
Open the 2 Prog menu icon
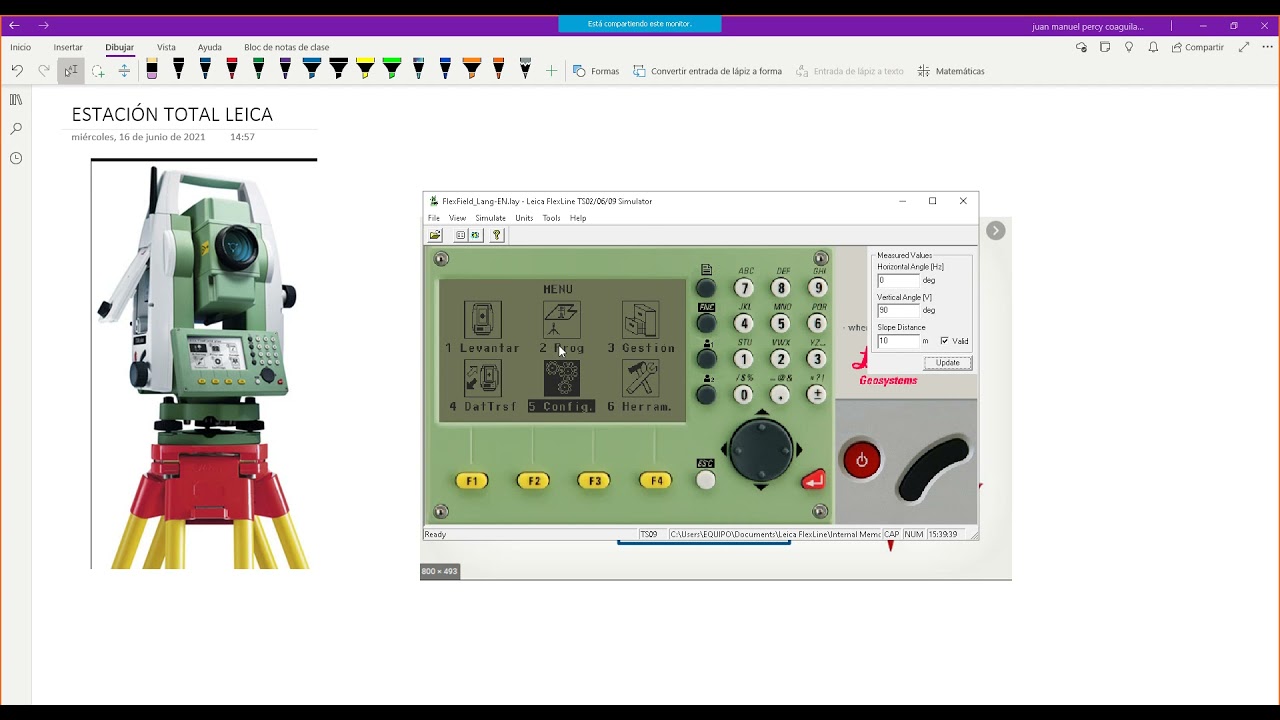click(x=562, y=320)
